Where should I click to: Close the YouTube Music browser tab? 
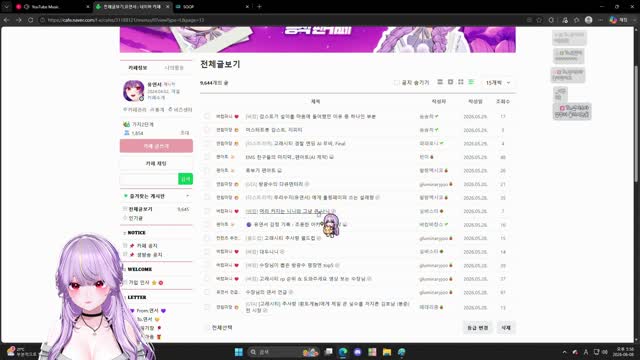(88, 7)
